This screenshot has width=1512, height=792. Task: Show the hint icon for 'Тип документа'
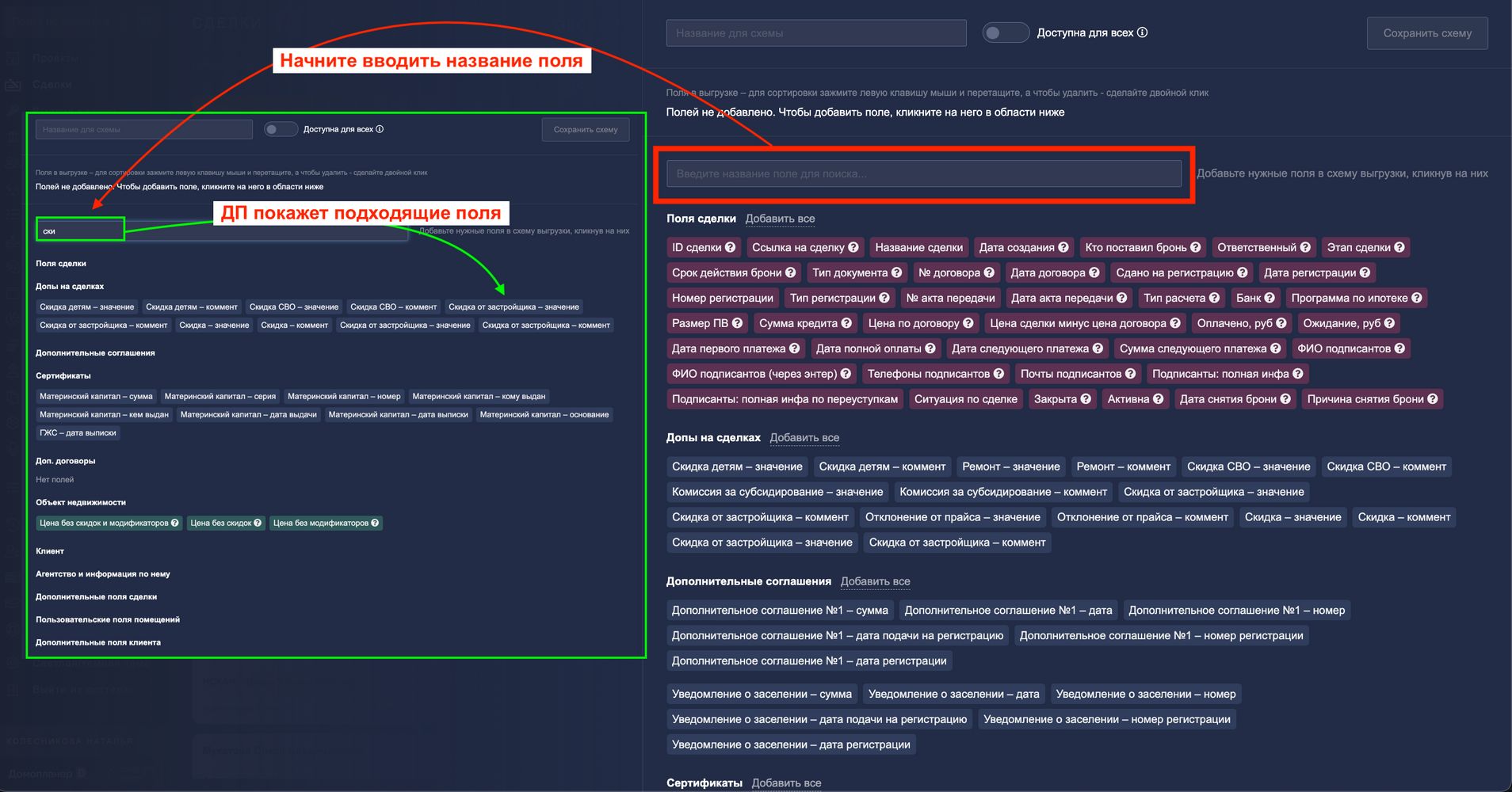pyautogui.click(x=896, y=272)
